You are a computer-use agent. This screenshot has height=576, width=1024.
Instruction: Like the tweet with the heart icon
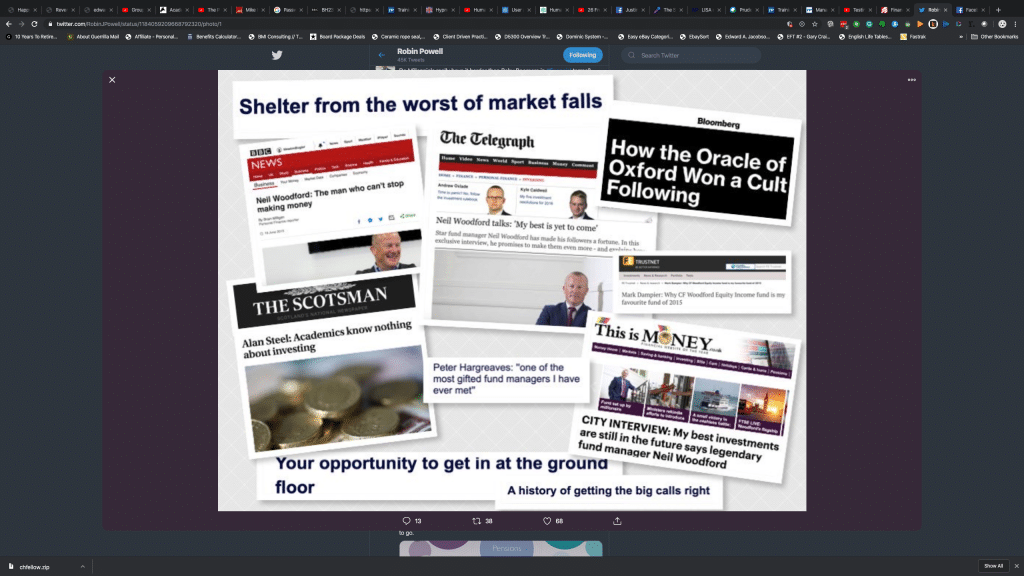[x=547, y=520]
